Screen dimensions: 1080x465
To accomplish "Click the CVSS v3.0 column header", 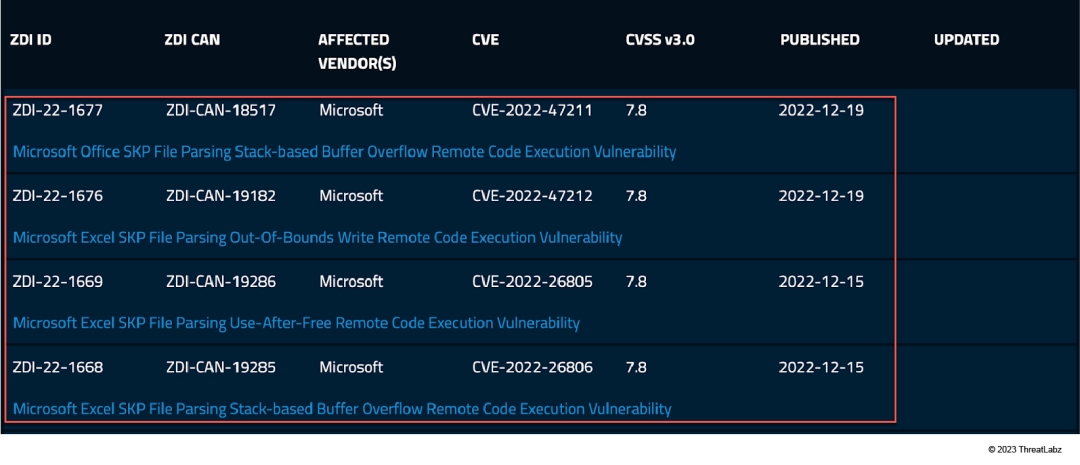I will pos(660,40).
